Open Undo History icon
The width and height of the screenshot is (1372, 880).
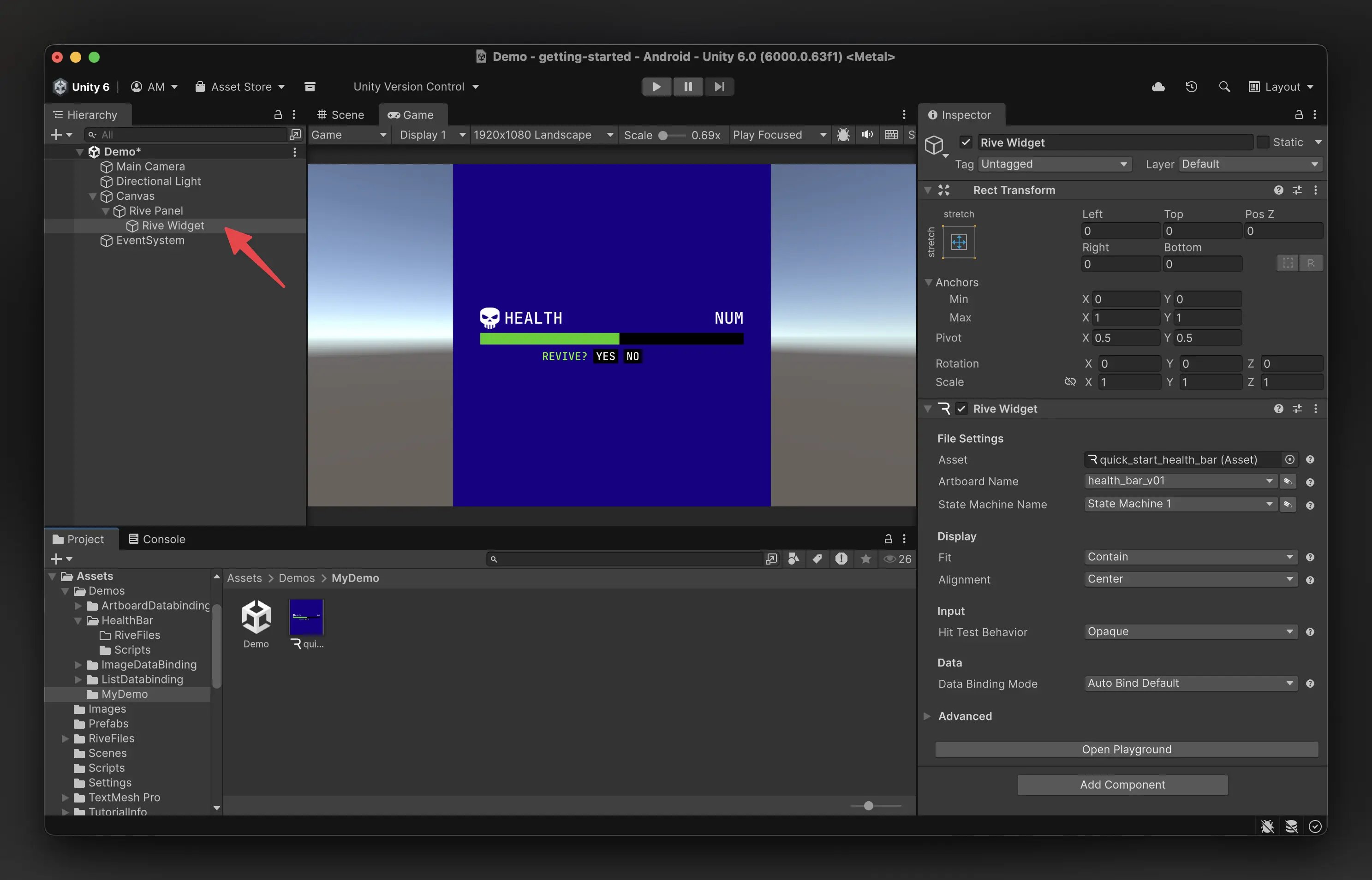click(x=1192, y=87)
